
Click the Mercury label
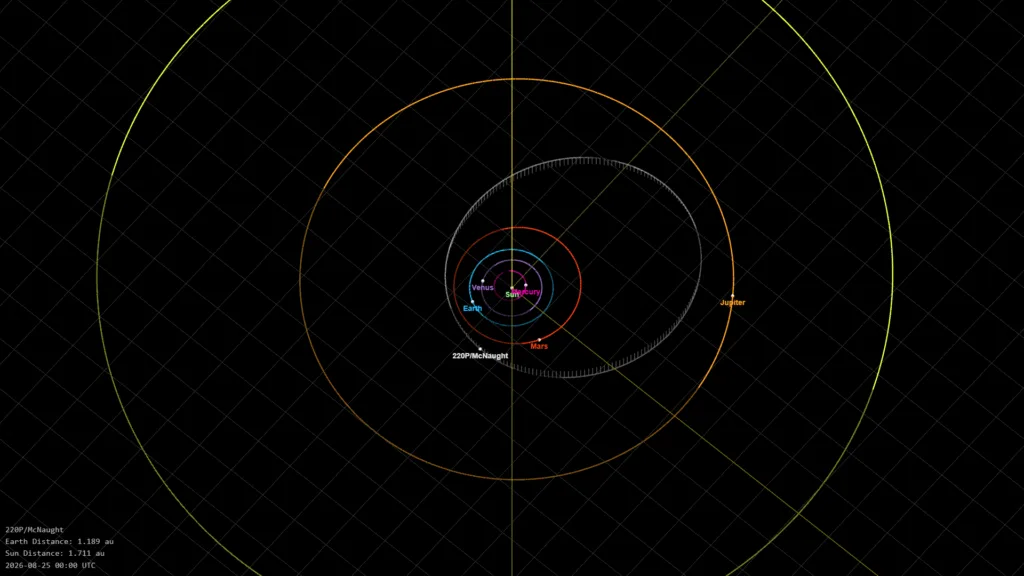[527, 292]
